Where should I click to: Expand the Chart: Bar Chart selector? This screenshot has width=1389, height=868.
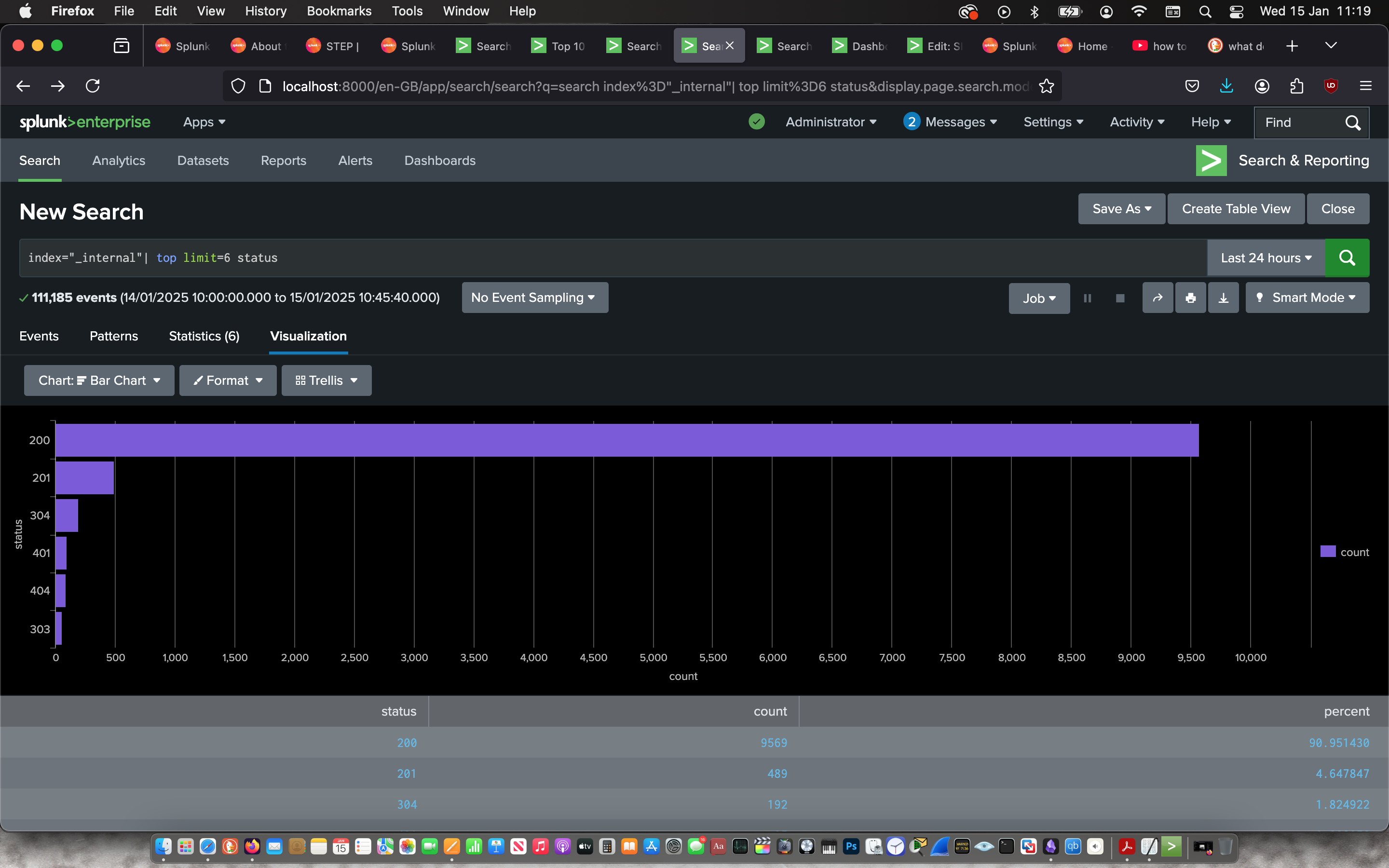pos(99,380)
